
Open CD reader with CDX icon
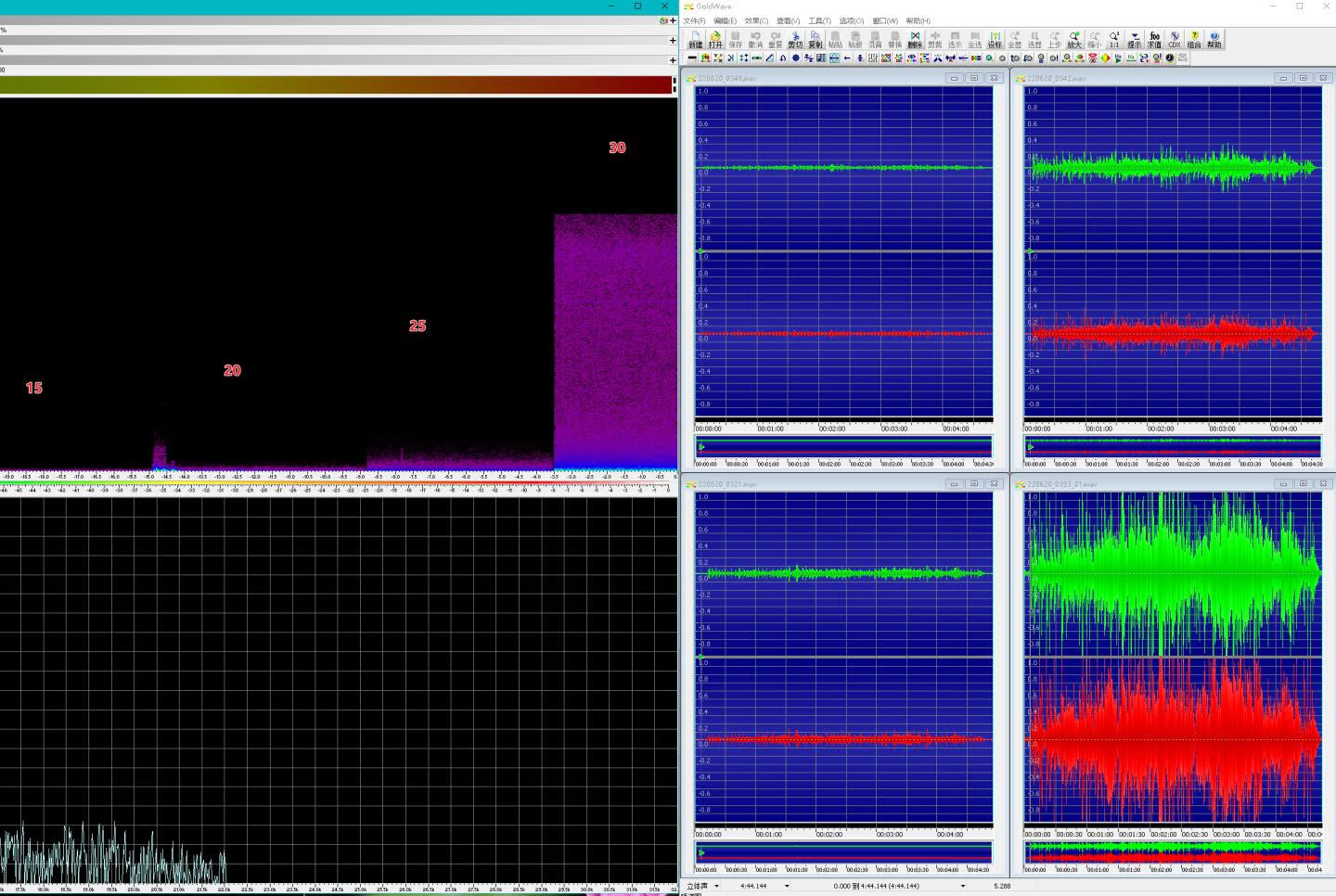pos(1175,40)
